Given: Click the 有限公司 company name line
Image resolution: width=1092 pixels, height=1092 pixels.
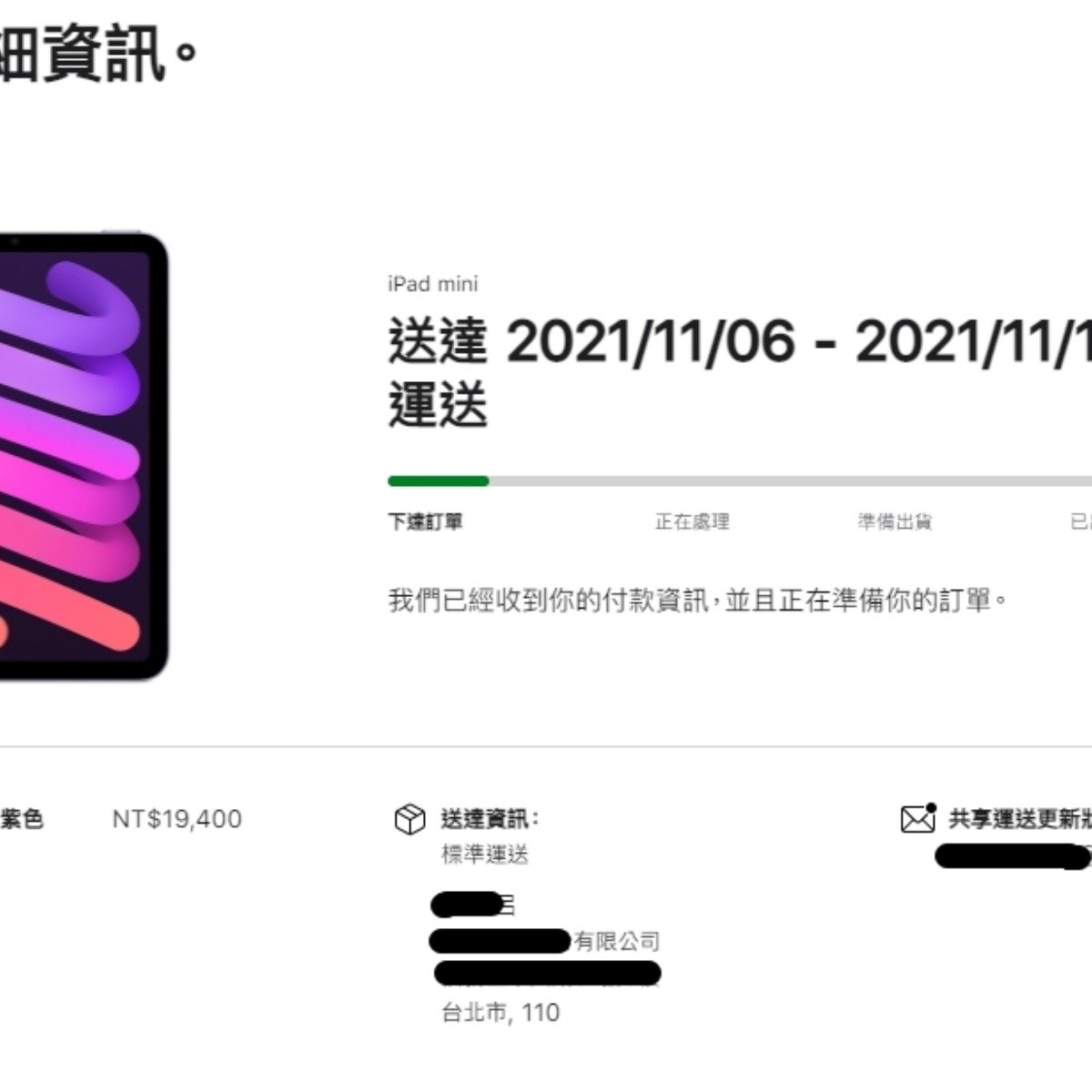Looking at the screenshot, I should coord(544,941).
